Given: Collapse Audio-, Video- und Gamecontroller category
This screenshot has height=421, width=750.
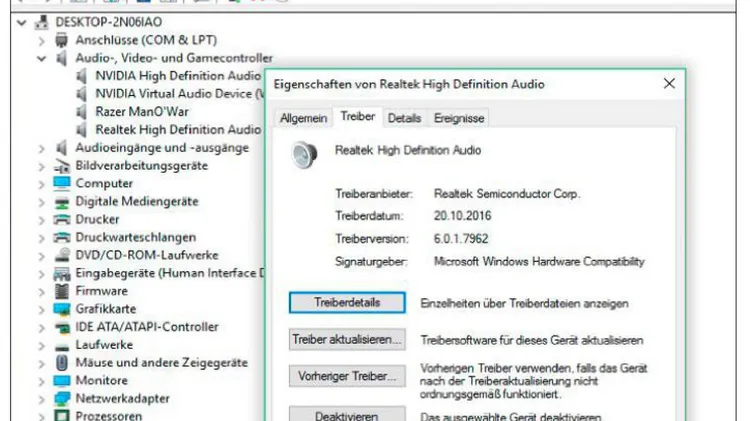Looking at the screenshot, I should coord(42,59).
